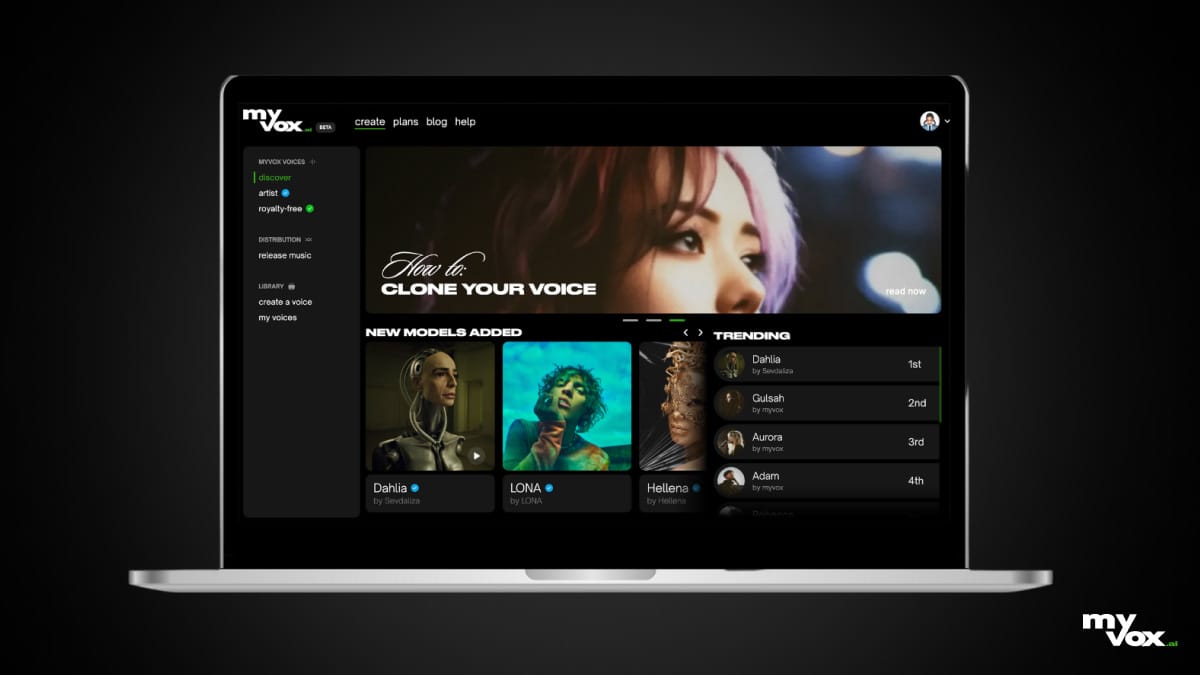
Task: Click Aurora's avatar in the trending list
Action: tap(733, 442)
